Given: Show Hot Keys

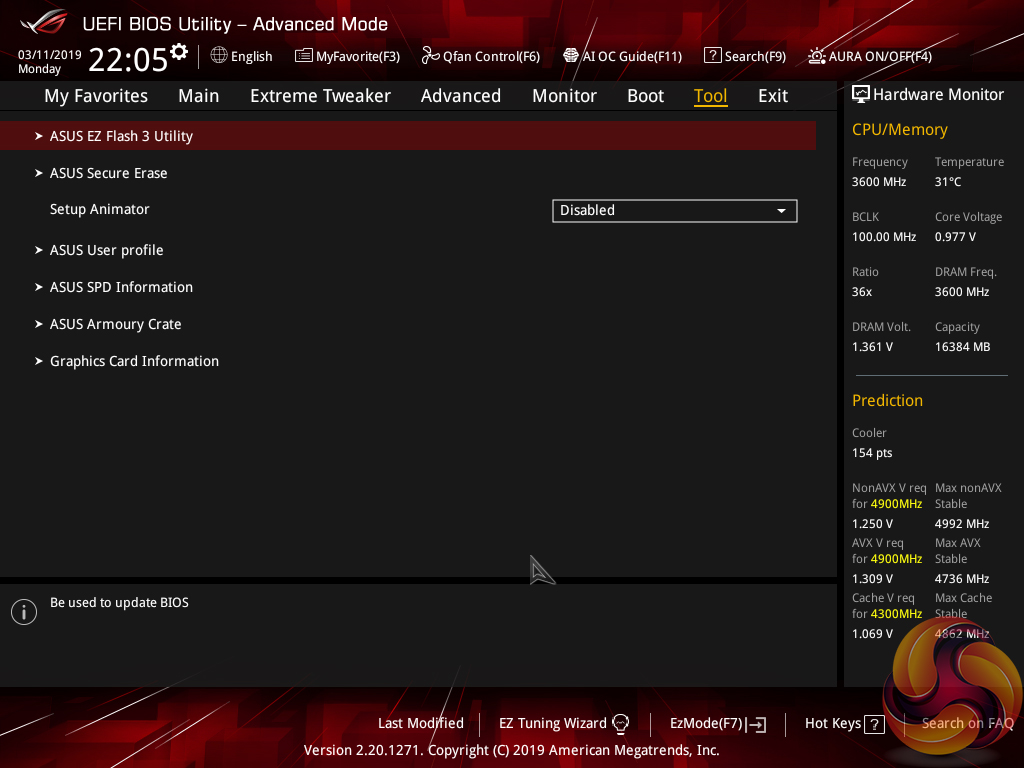Looking at the screenshot, I should point(844,724).
